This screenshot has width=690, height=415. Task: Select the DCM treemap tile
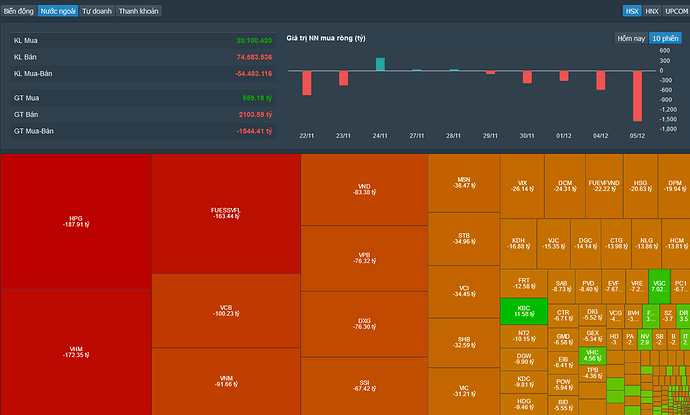pos(565,186)
